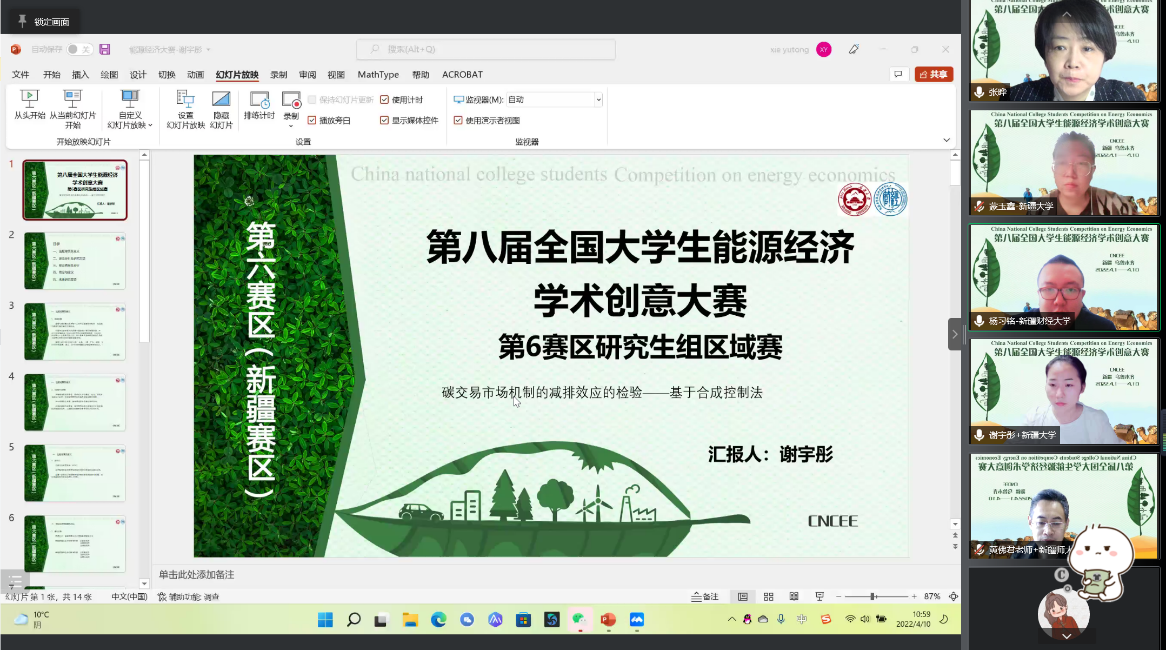Screen dimensions: 1166x650
Task: Open Microsoft Edge from taskbar
Action: [x=439, y=620]
